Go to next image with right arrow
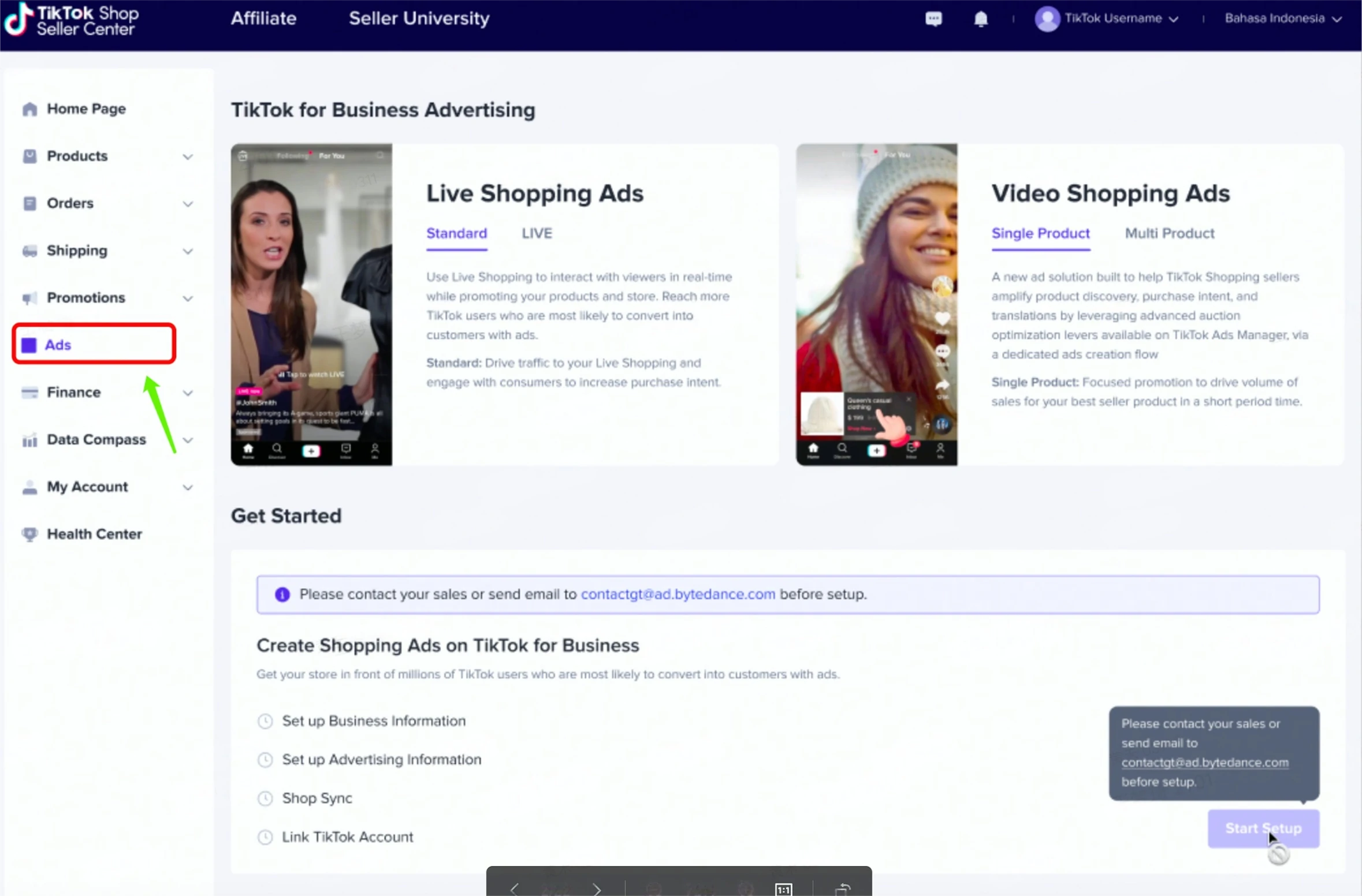 [x=597, y=889]
